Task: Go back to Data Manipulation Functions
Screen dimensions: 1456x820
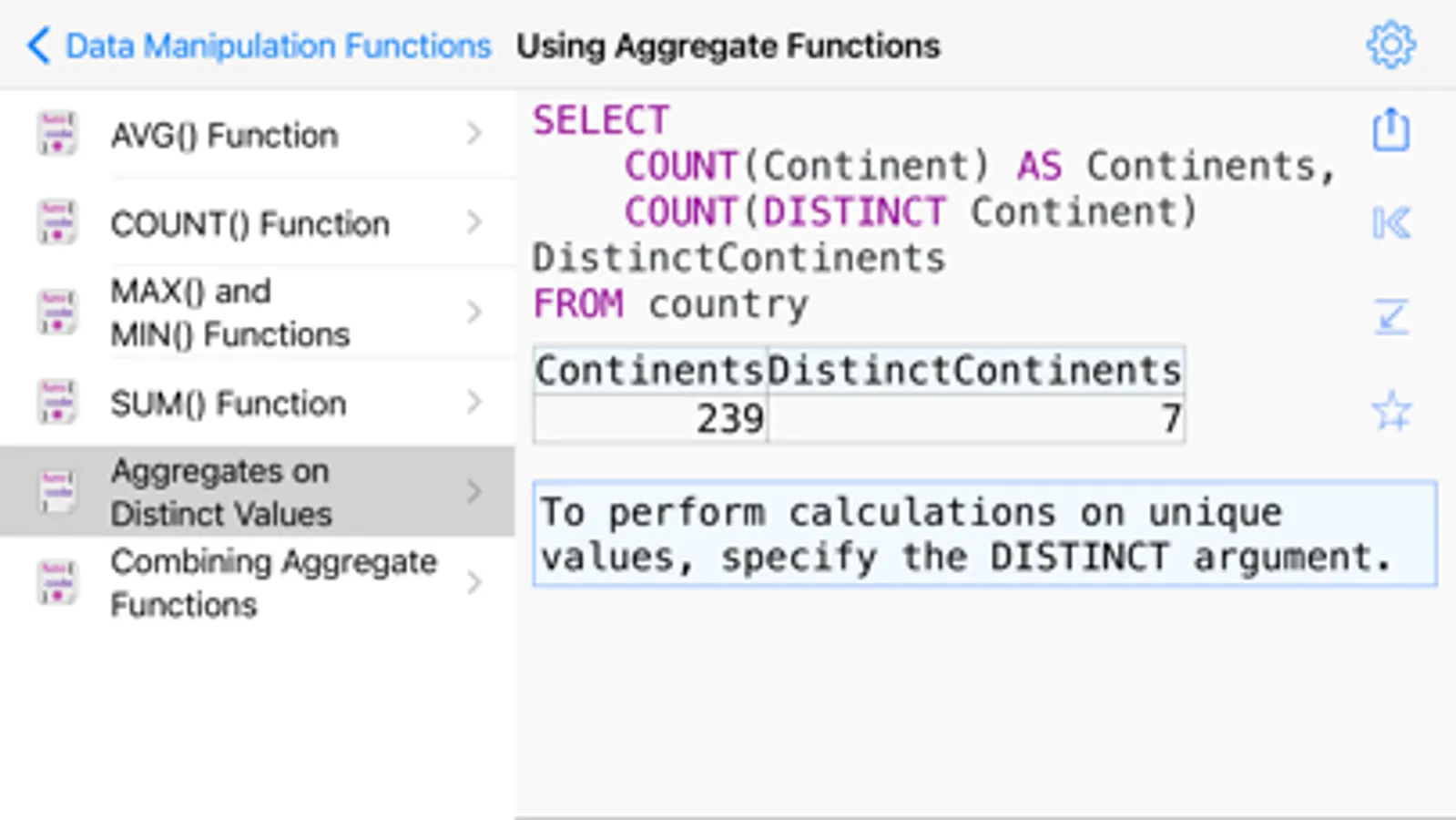Action: coord(260,46)
